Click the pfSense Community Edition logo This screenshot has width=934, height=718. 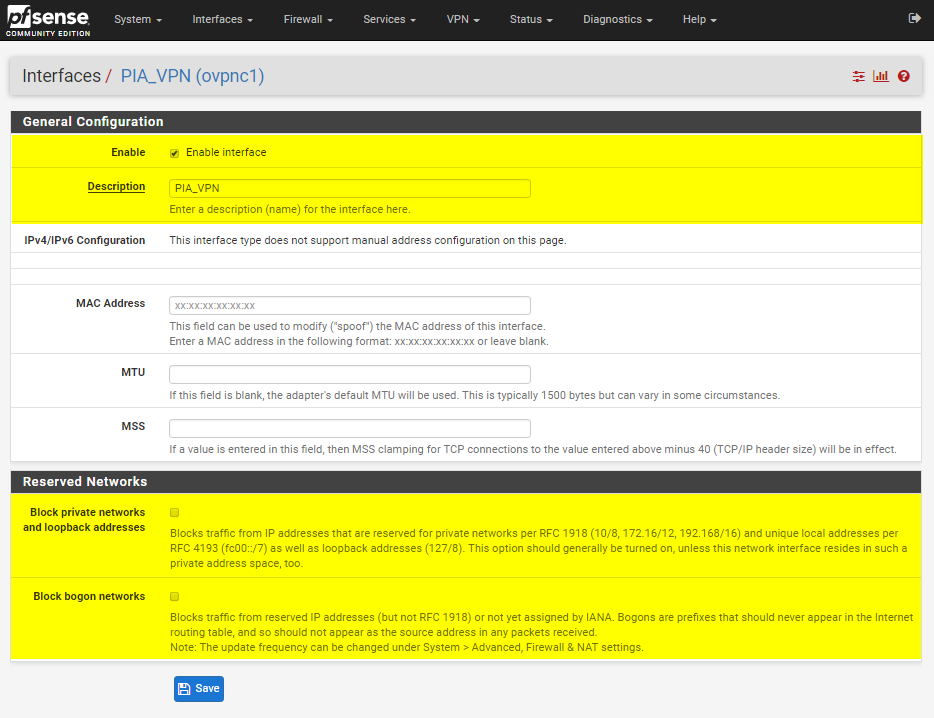click(48, 21)
